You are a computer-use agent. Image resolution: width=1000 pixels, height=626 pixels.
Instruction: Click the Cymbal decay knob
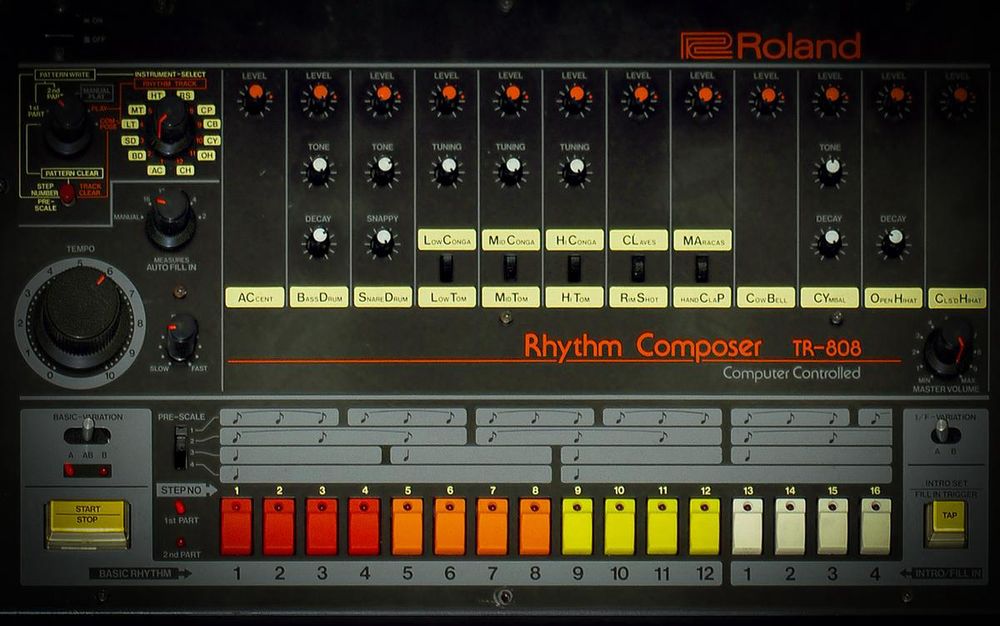(830, 242)
